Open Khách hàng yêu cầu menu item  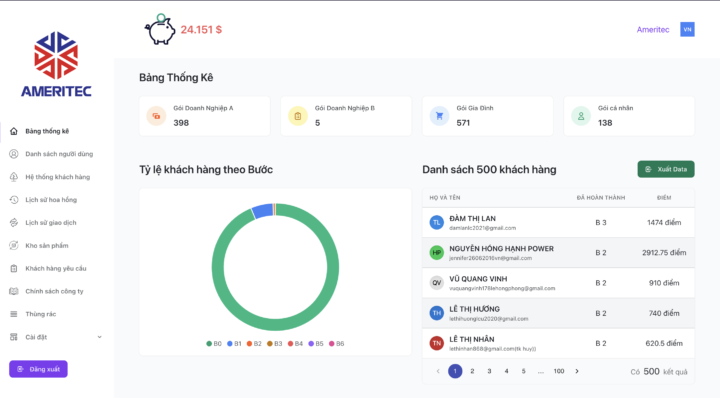[56, 269]
